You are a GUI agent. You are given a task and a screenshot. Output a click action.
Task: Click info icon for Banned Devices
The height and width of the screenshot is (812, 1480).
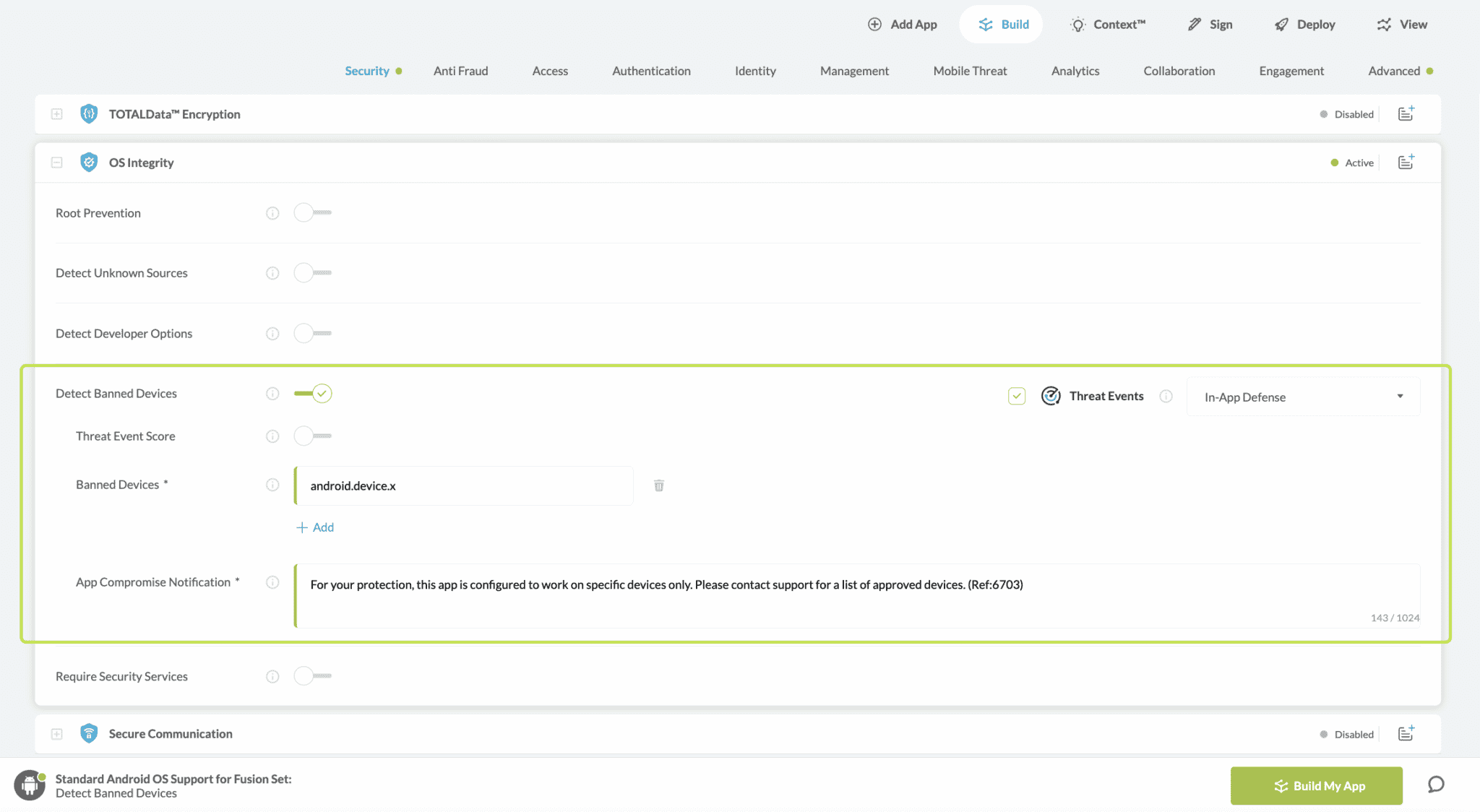(272, 485)
